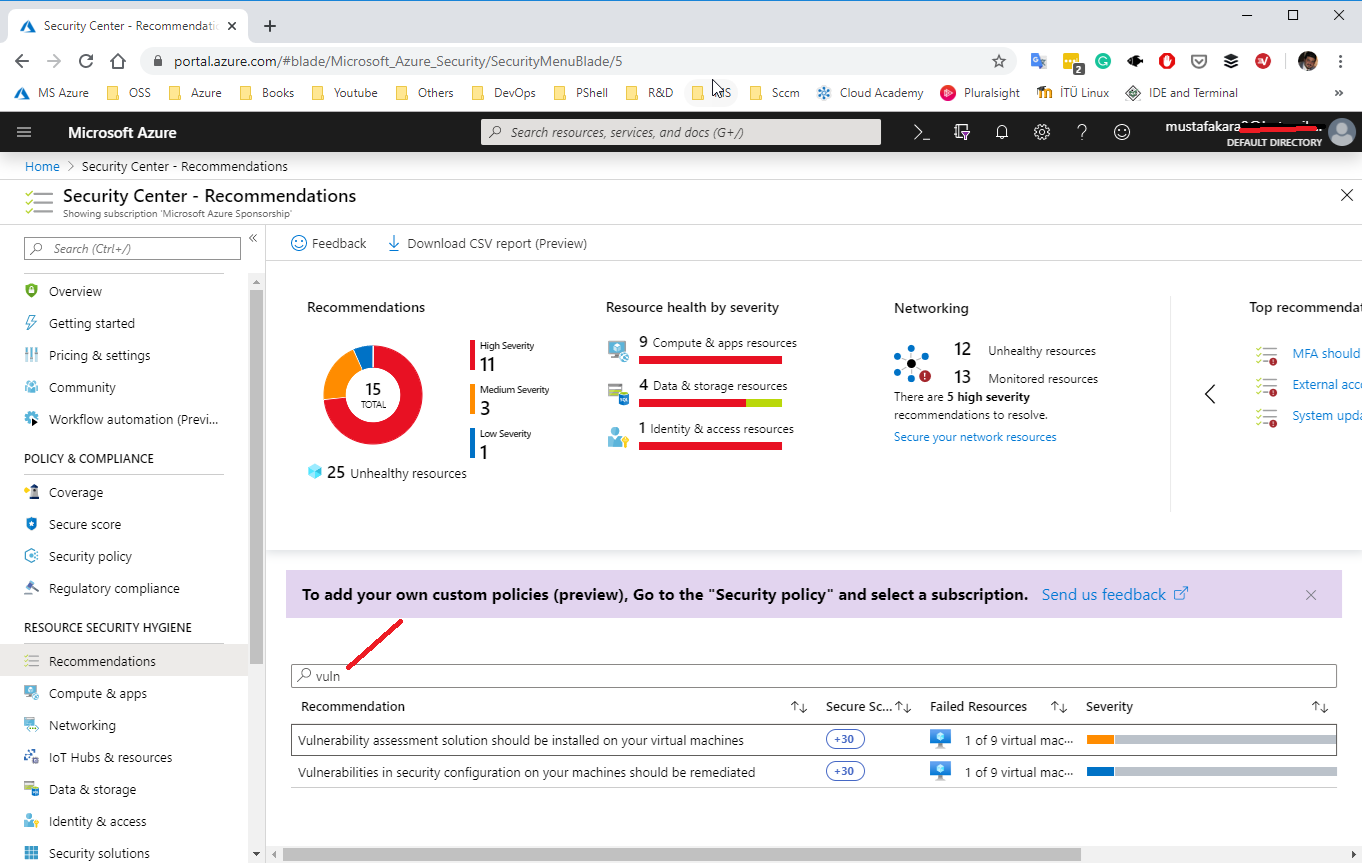Open the Pluralsight bookmark
Viewport: 1362px width, 863px height.
click(x=980, y=93)
